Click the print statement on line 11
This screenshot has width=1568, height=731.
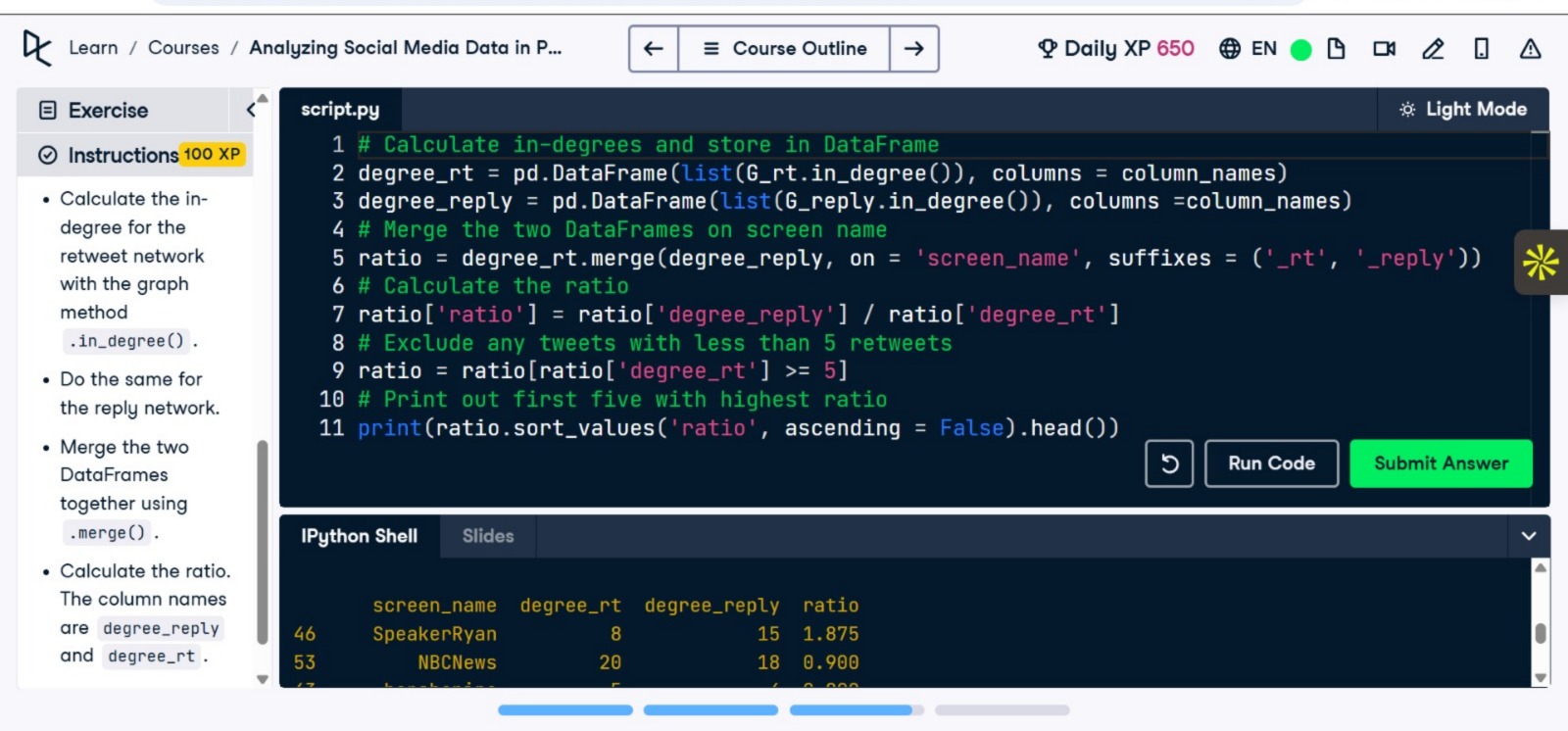click(x=738, y=428)
